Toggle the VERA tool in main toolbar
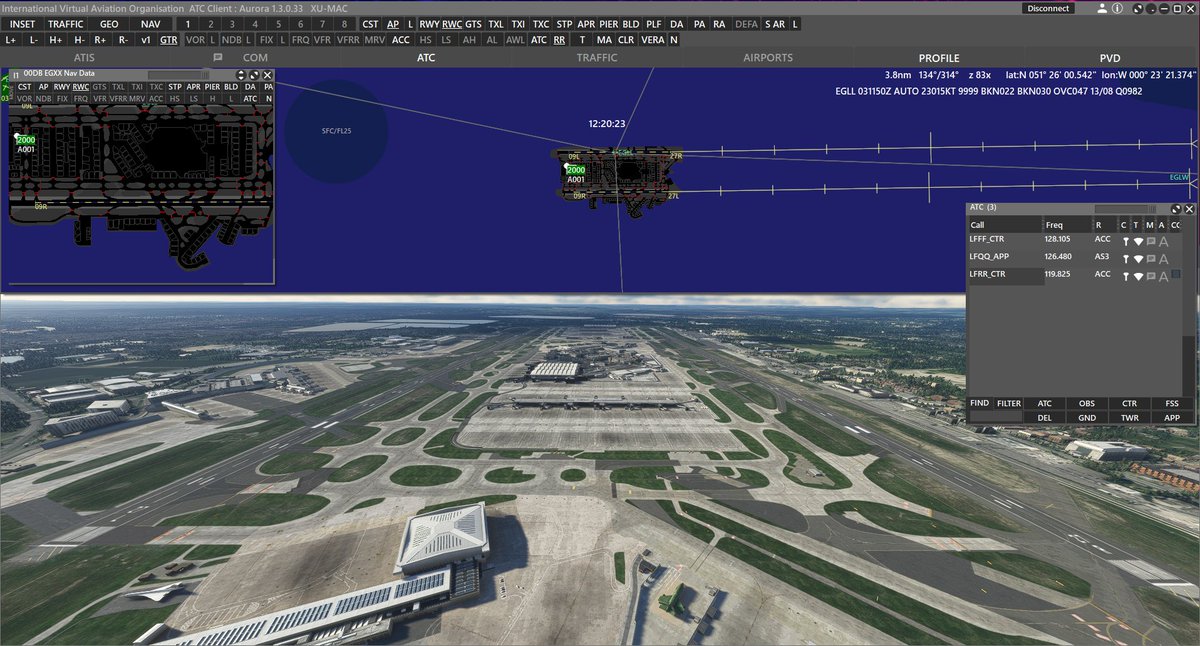Image resolution: width=1200 pixels, height=646 pixels. pos(652,40)
